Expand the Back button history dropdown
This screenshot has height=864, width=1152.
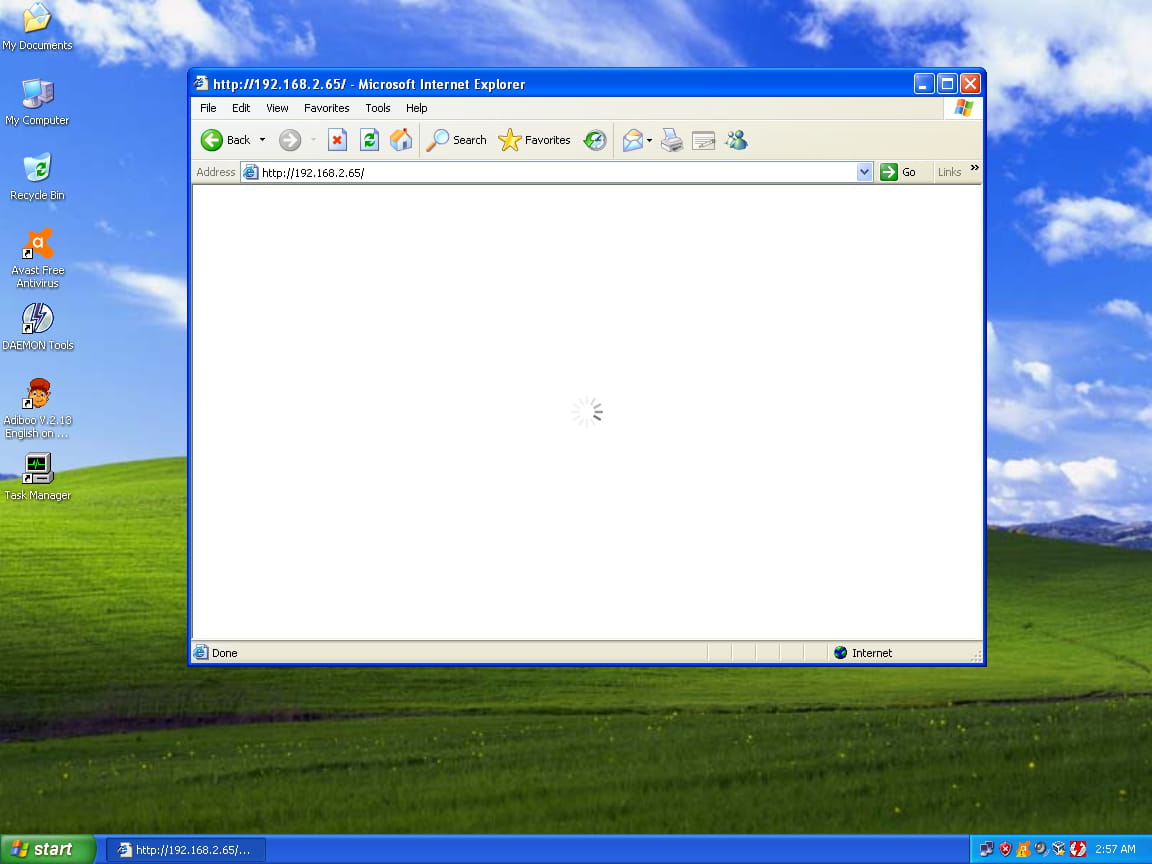tap(262, 140)
